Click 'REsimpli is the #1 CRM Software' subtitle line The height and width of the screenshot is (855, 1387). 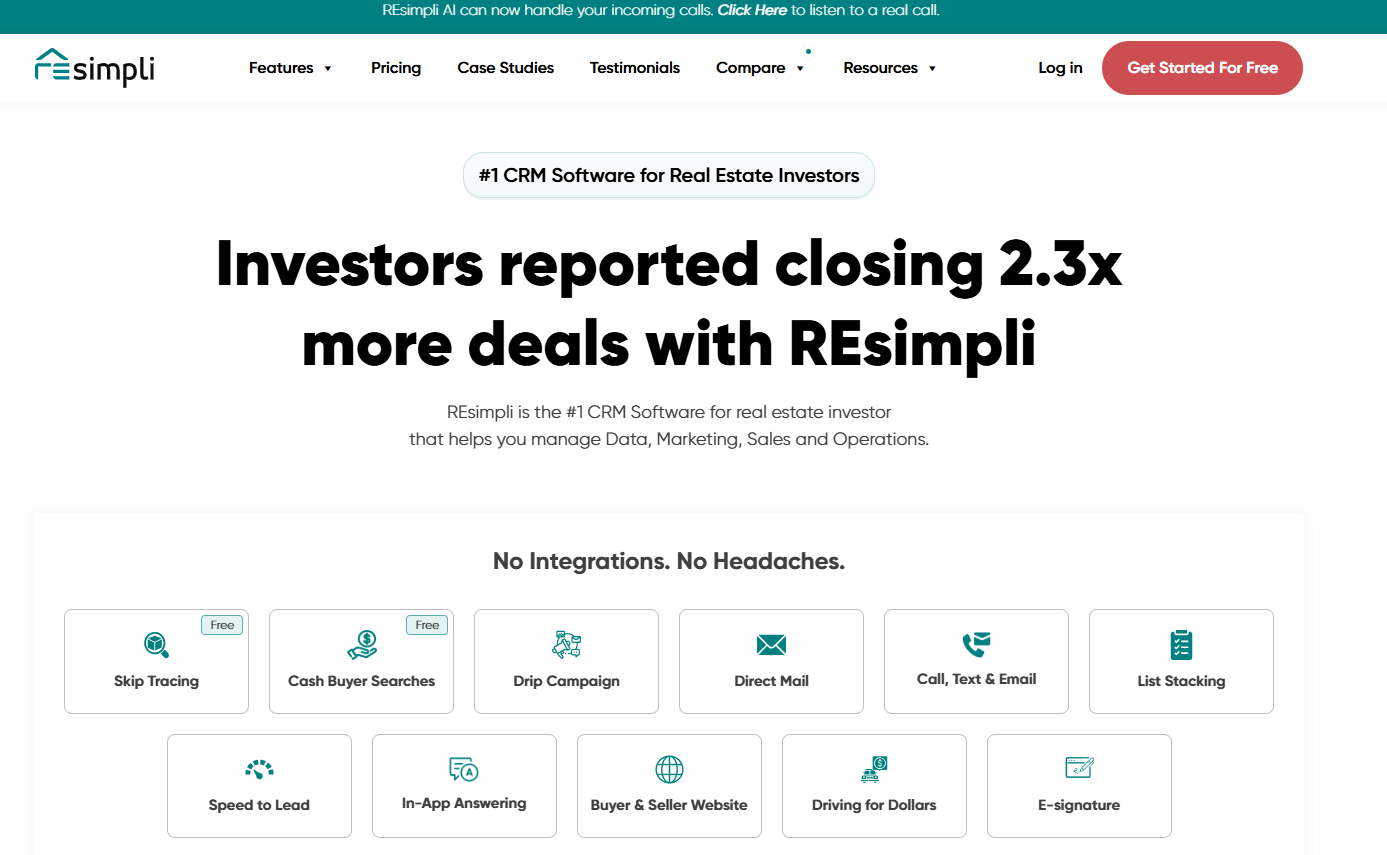click(x=669, y=412)
